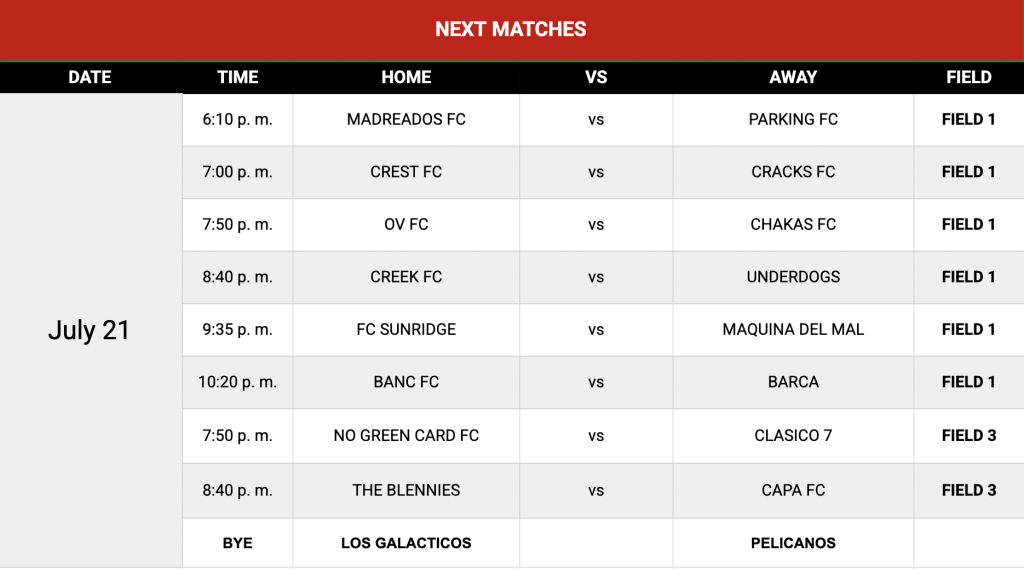Click the PARKING FC away team
This screenshot has height=569, width=1024.
[x=793, y=120]
